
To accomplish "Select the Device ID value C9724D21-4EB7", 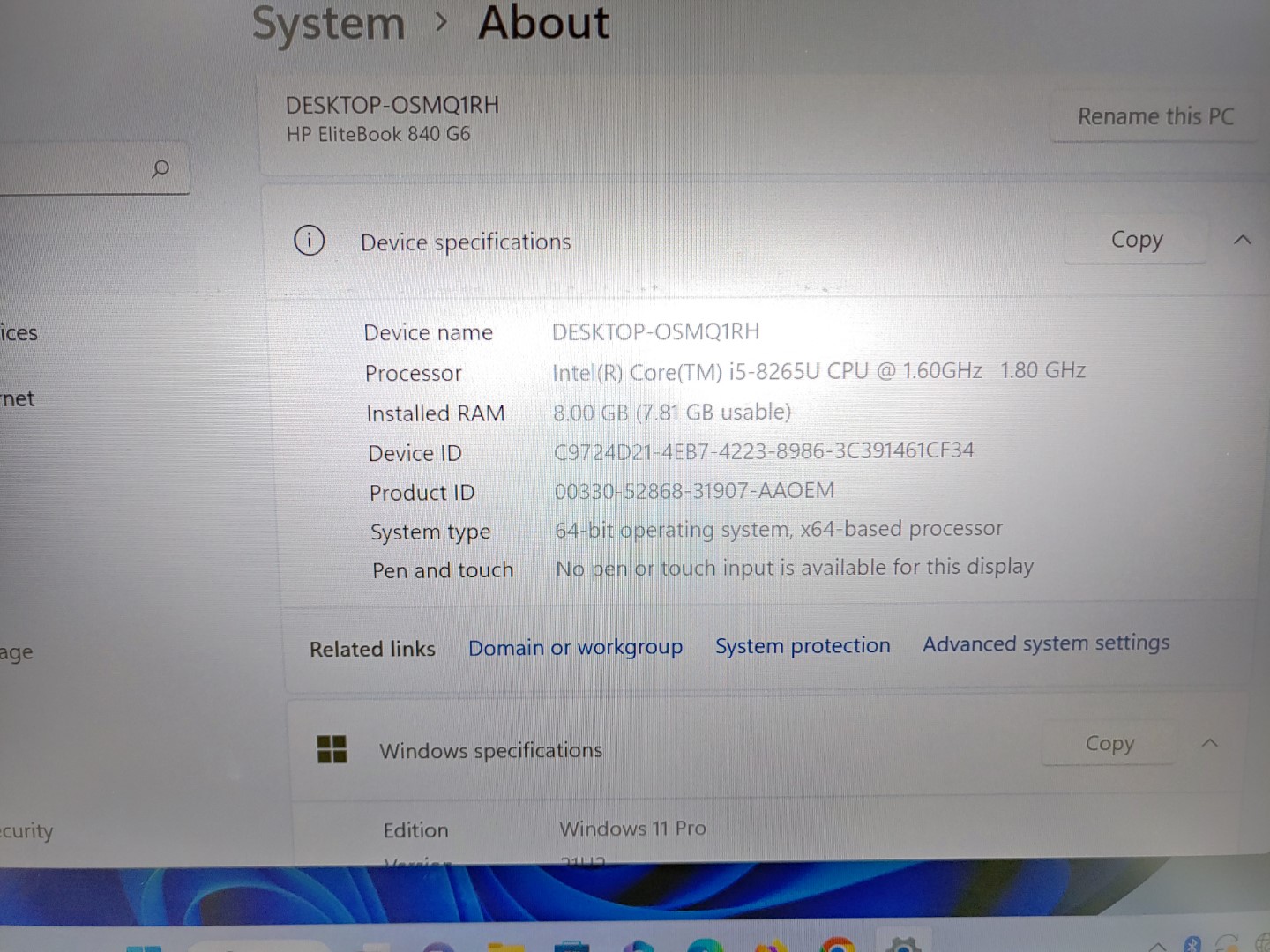I will 764,451.
